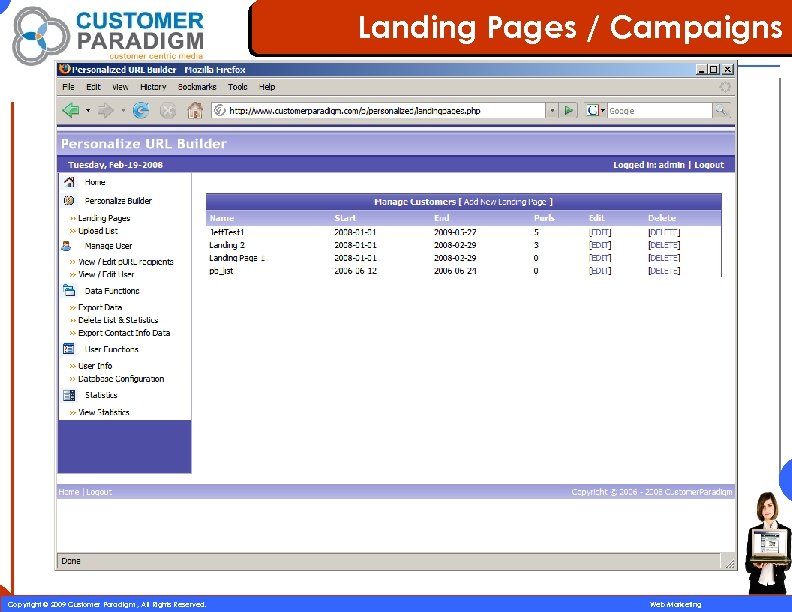
Task: Open the History menu
Action: (x=153, y=87)
